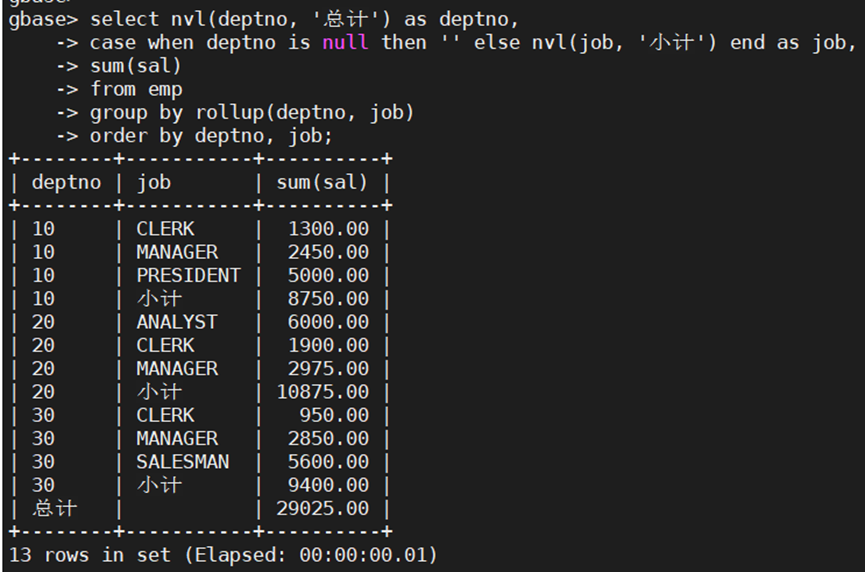Click the '总计' cell in the deptno column
865x572 pixels.
(55, 509)
